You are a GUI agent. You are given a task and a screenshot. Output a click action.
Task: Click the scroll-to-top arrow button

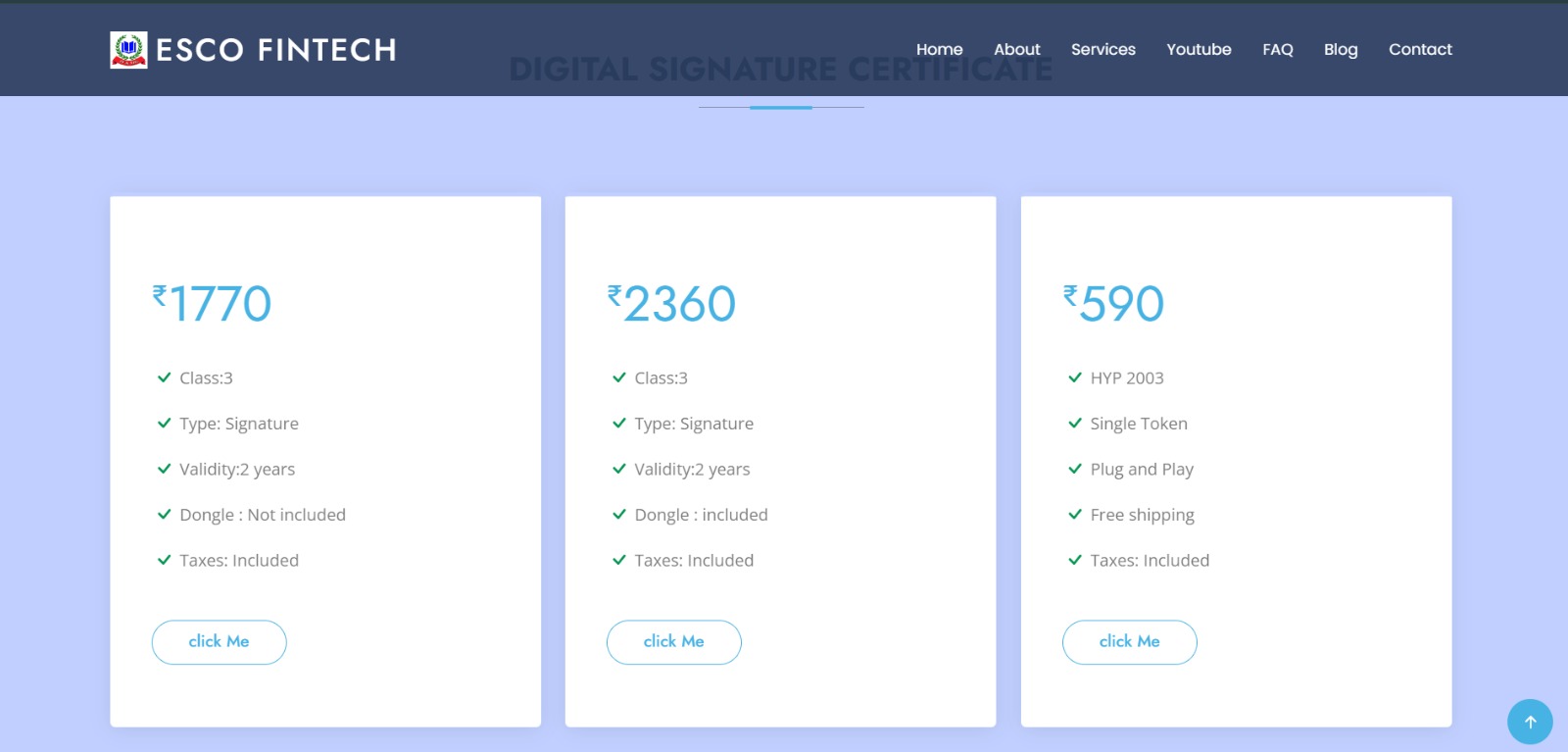click(x=1529, y=722)
